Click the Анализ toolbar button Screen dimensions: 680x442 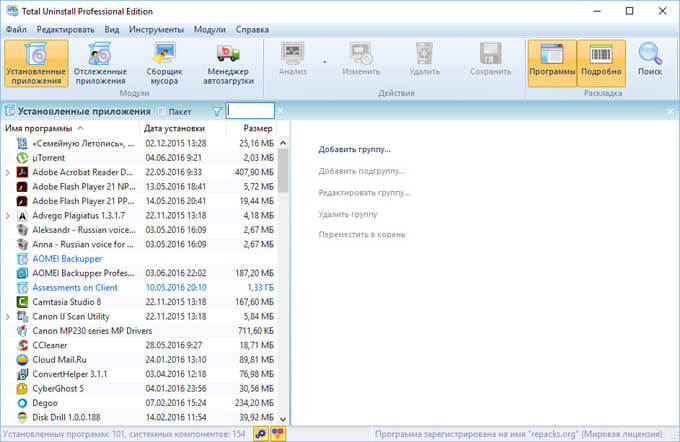[293, 59]
